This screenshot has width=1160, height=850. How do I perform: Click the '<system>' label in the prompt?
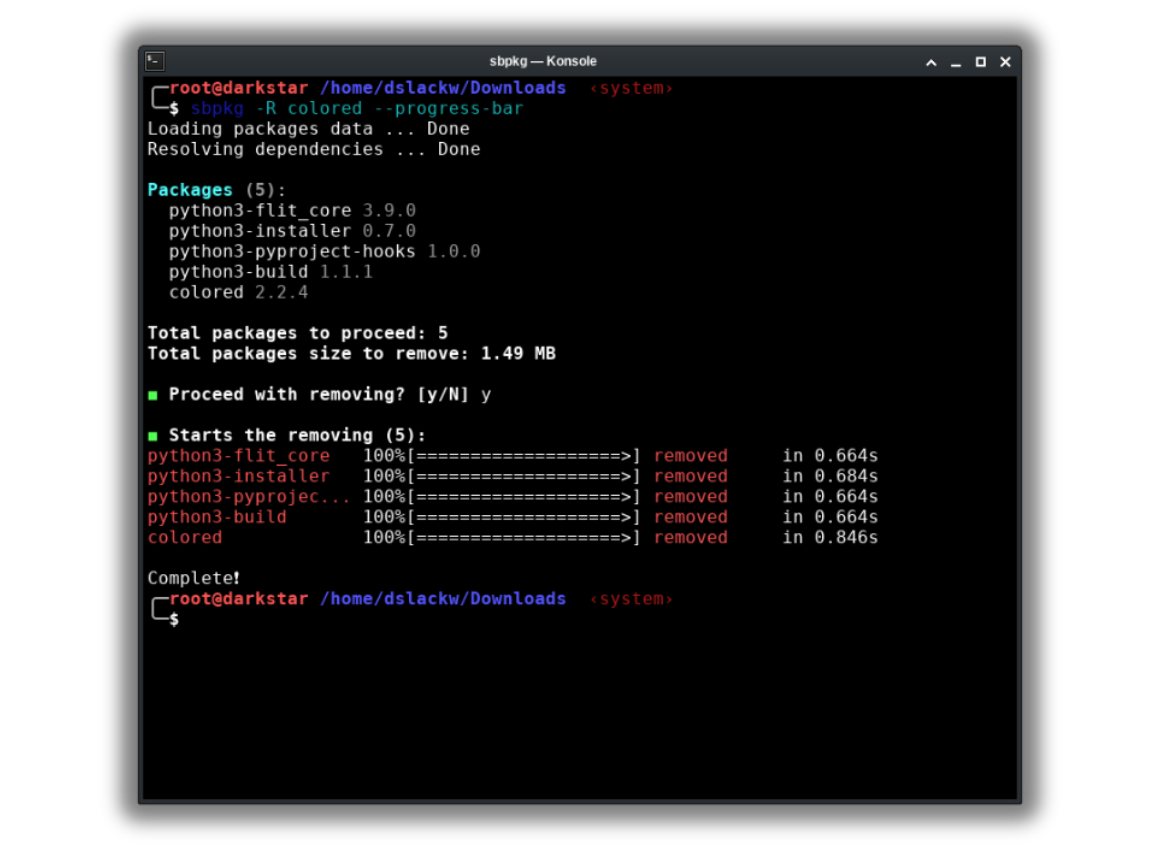pyautogui.click(x=632, y=88)
